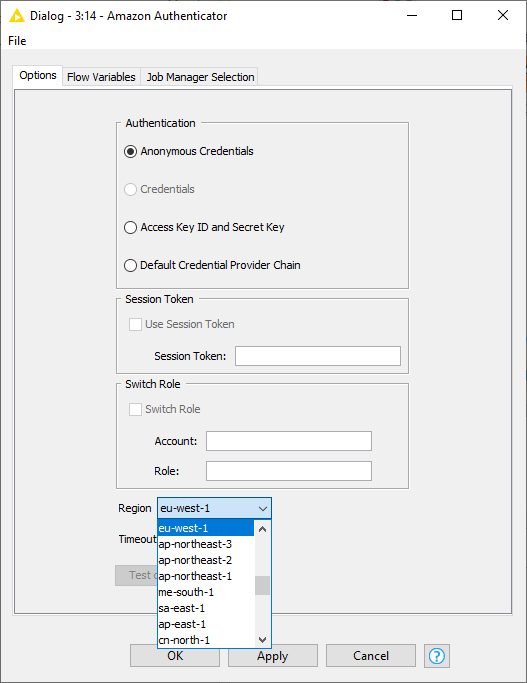Minimize the Amazon Authenticator dialog
This screenshot has width=527, height=683.
click(412, 15)
